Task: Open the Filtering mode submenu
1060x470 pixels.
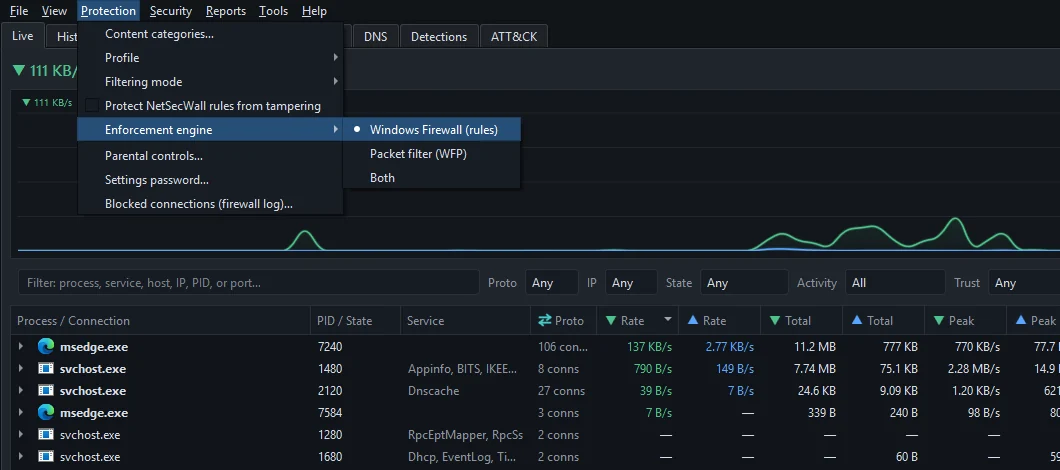Action: (x=210, y=82)
